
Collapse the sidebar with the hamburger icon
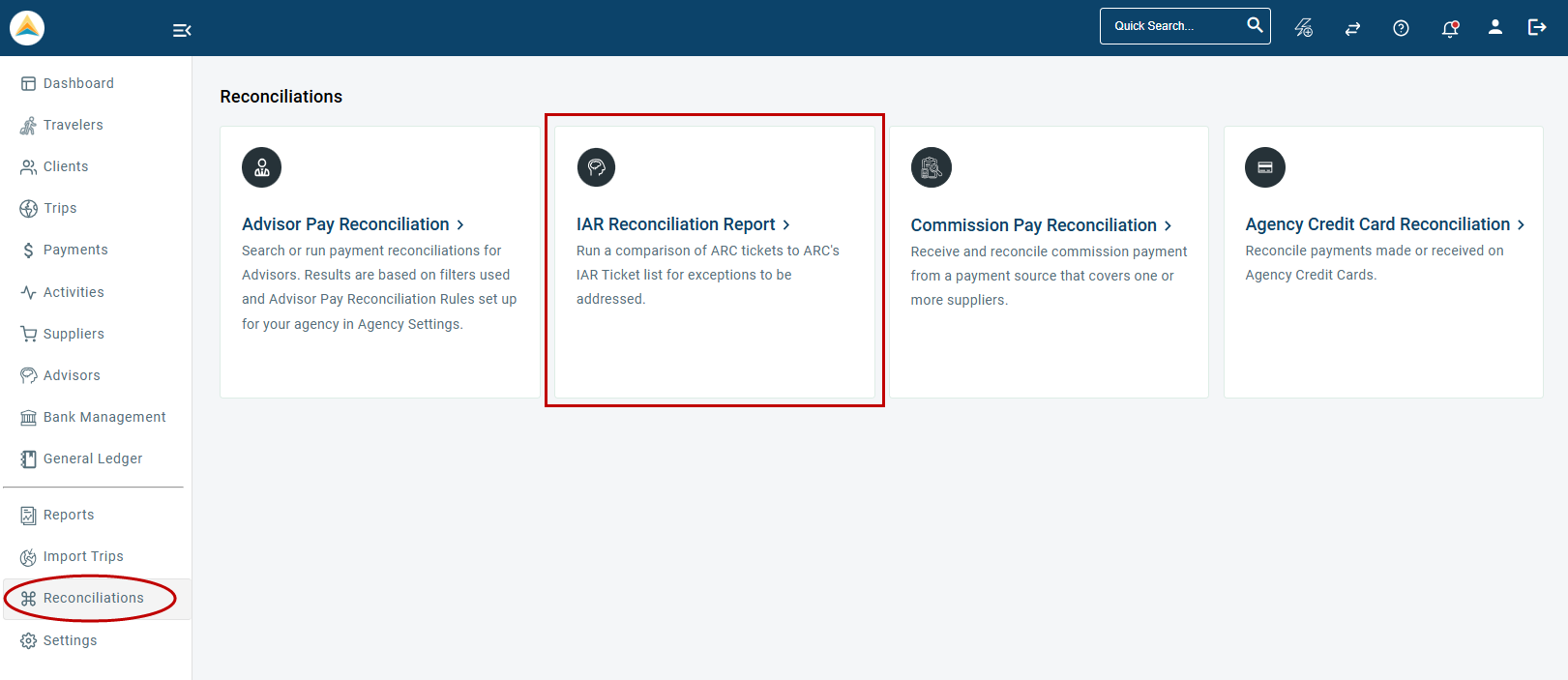click(182, 30)
